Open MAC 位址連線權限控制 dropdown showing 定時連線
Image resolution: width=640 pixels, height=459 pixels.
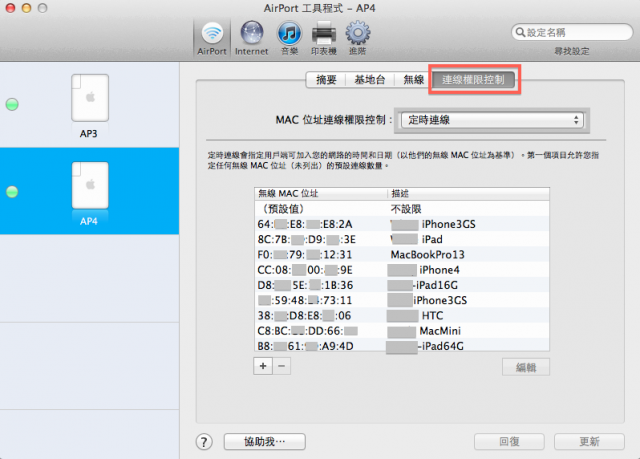click(492, 120)
